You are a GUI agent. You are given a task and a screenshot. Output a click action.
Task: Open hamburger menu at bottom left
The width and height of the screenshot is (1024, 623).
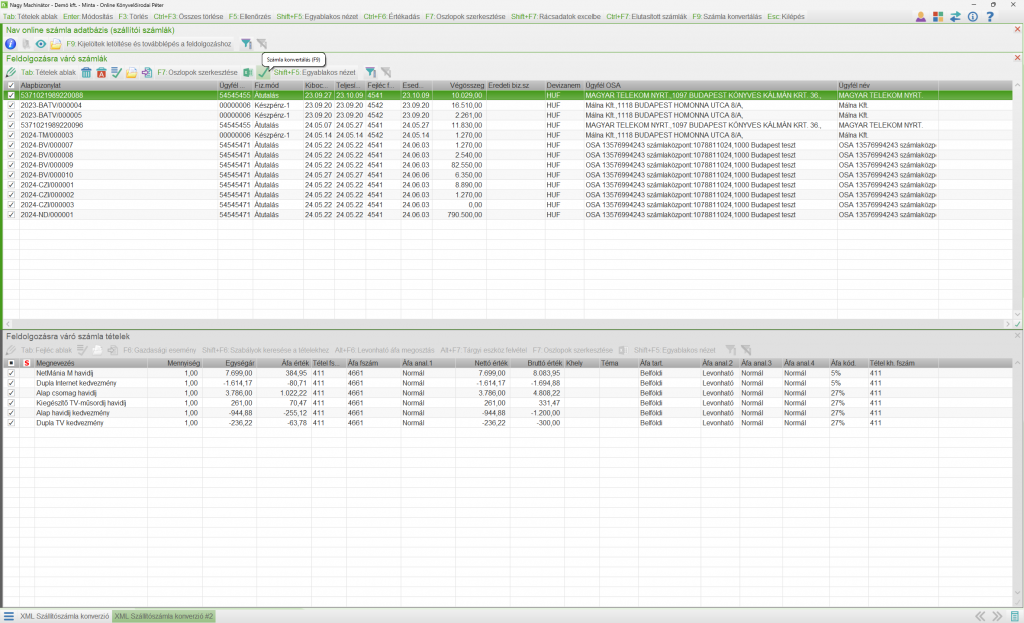point(9,616)
